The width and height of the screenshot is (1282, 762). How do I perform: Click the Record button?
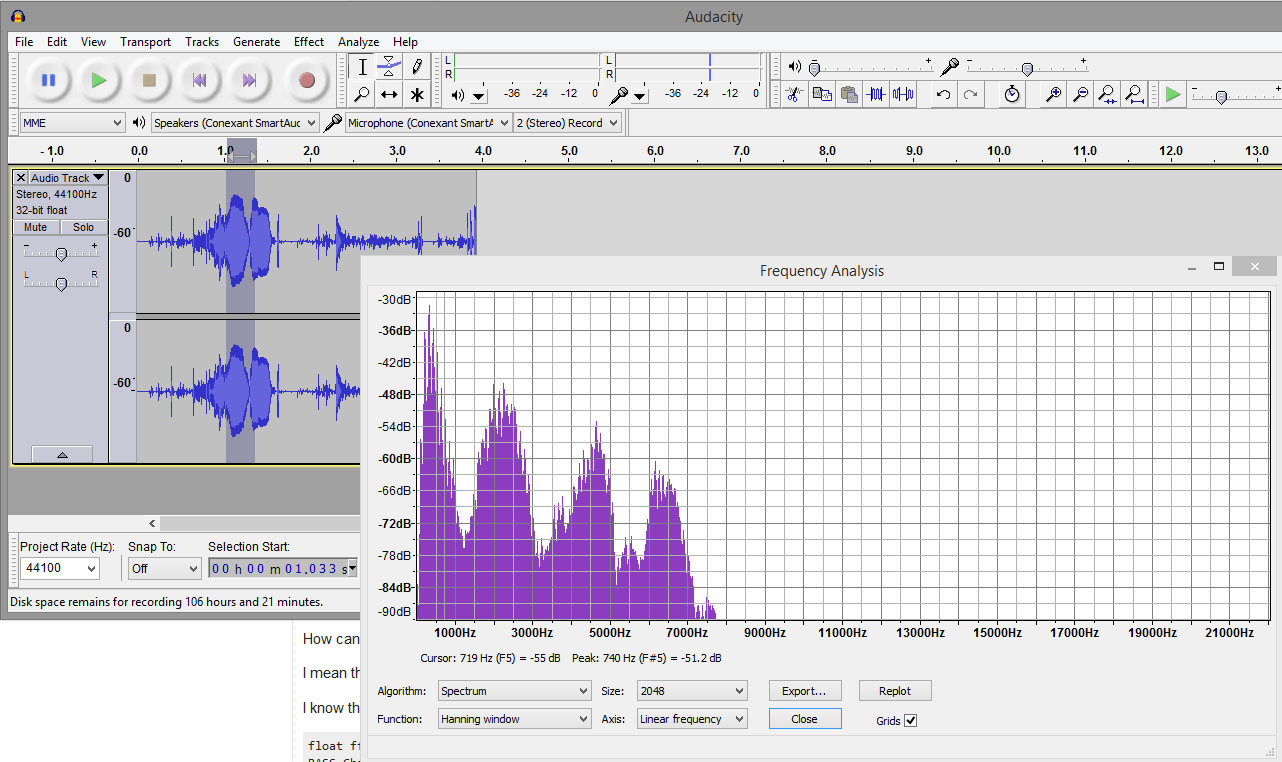(307, 80)
